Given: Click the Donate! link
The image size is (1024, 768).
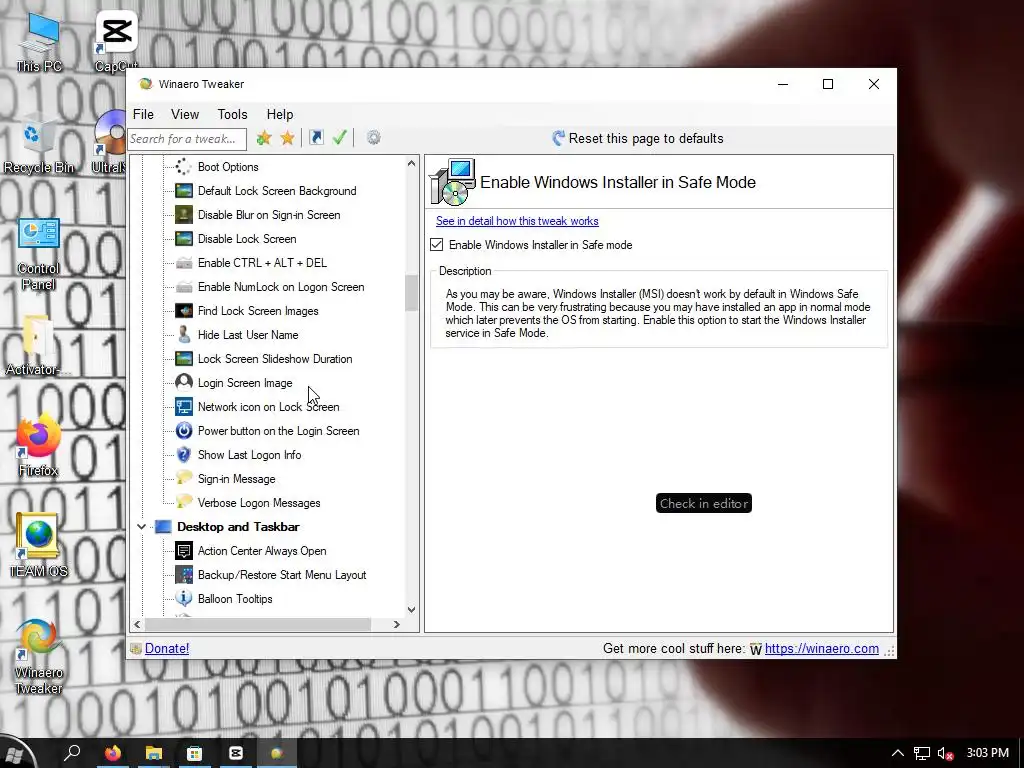Looking at the screenshot, I should coord(167,648).
